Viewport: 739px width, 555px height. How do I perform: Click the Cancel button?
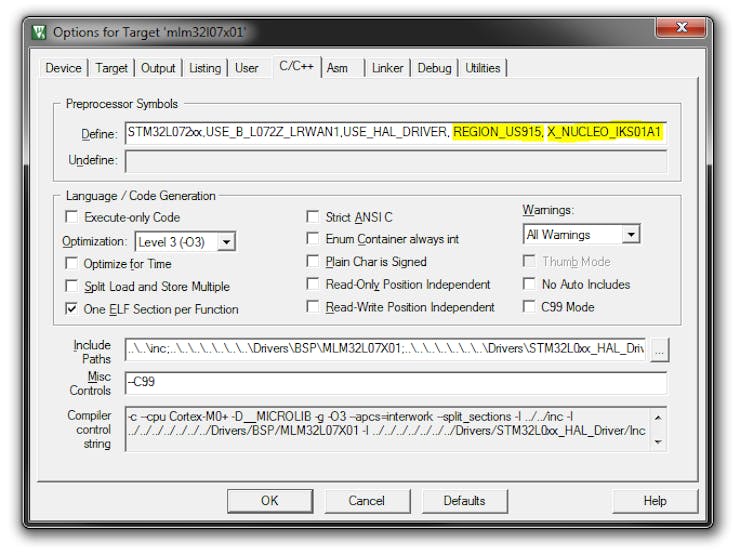click(x=367, y=501)
